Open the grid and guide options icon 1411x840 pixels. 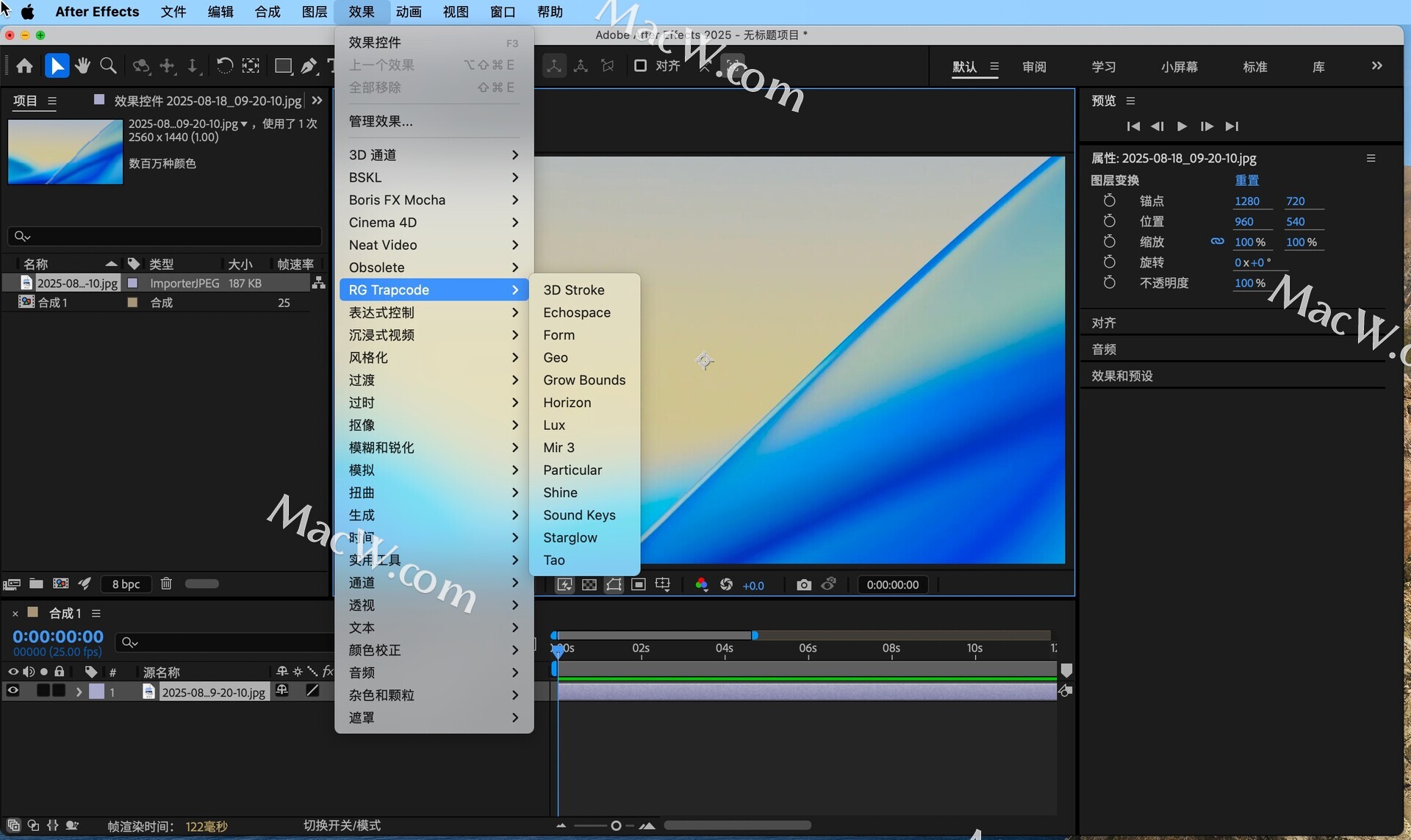pos(663,585)
